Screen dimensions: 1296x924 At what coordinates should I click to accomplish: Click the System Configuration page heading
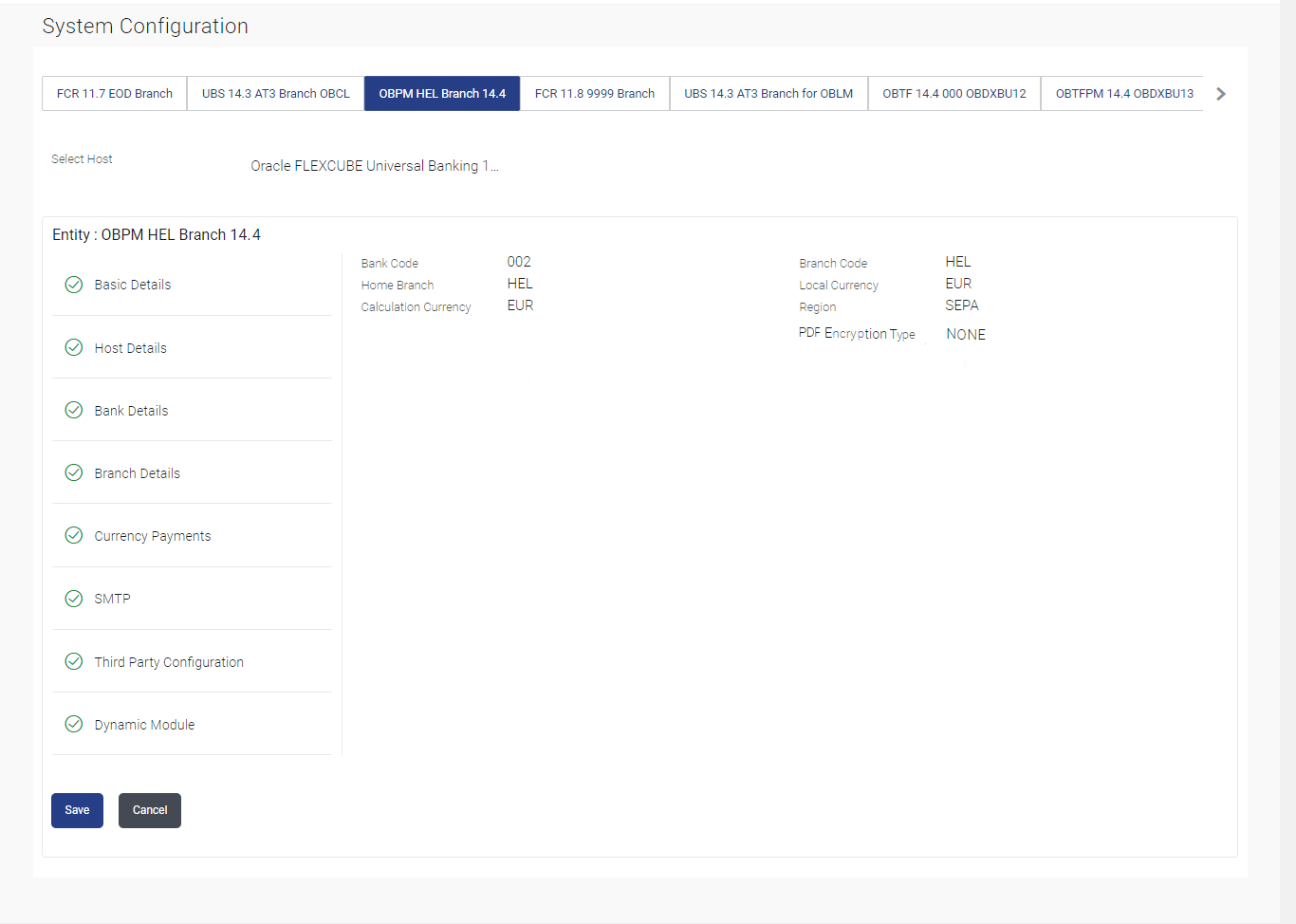[145, 27]
